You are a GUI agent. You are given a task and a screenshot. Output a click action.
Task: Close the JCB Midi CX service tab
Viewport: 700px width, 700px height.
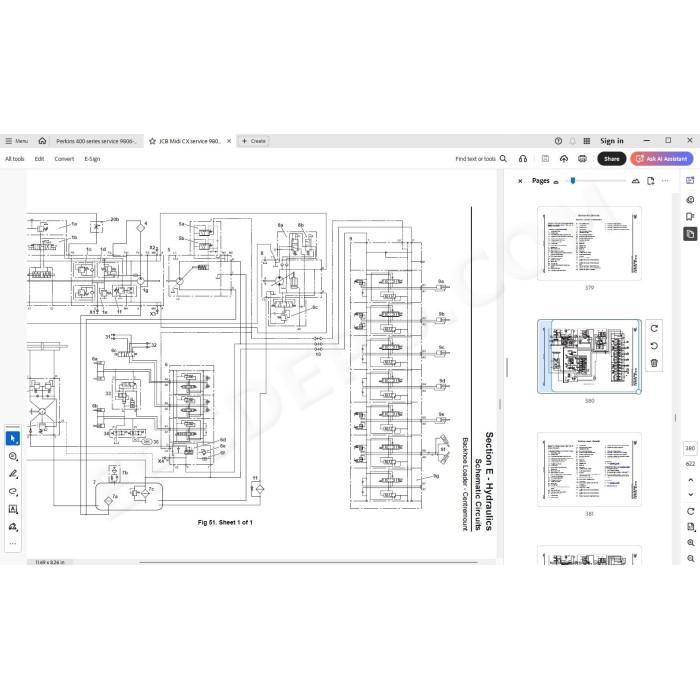click(x=229, y=141)
